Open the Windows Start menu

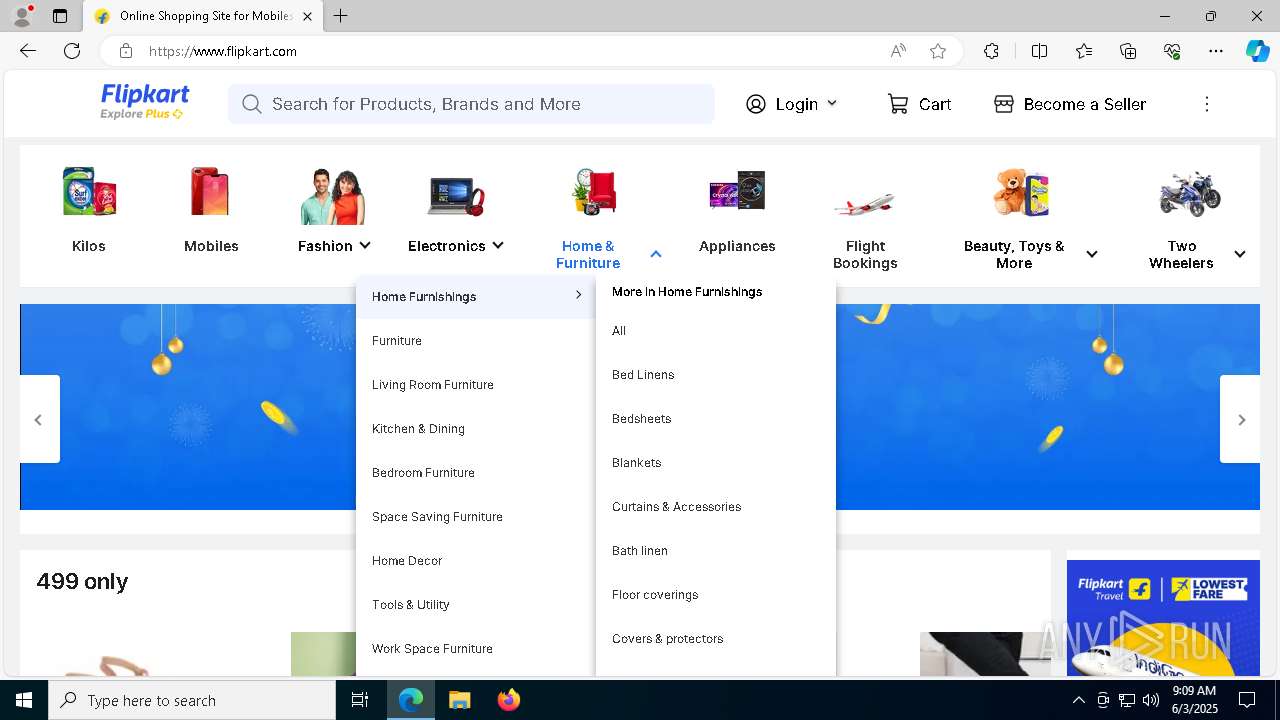tap(24, 700)
